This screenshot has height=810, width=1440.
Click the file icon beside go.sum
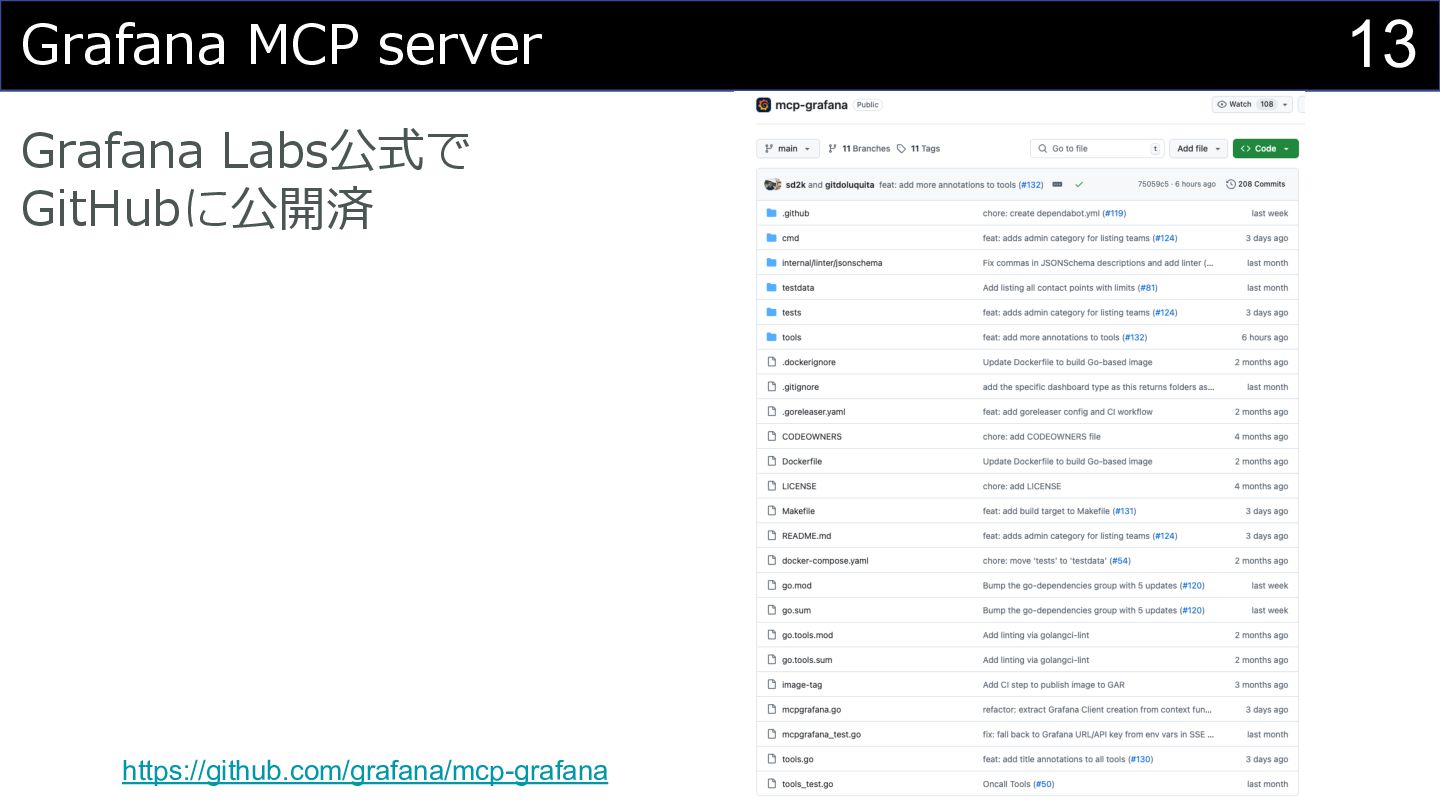coord(771,610)
